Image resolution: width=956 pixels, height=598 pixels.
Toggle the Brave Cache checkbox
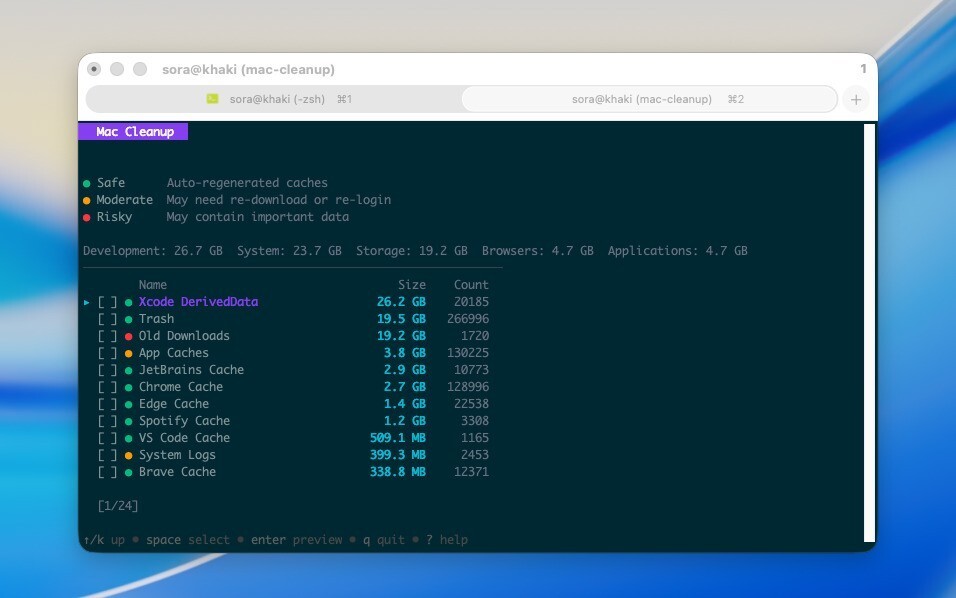click(x=107, y=472)
